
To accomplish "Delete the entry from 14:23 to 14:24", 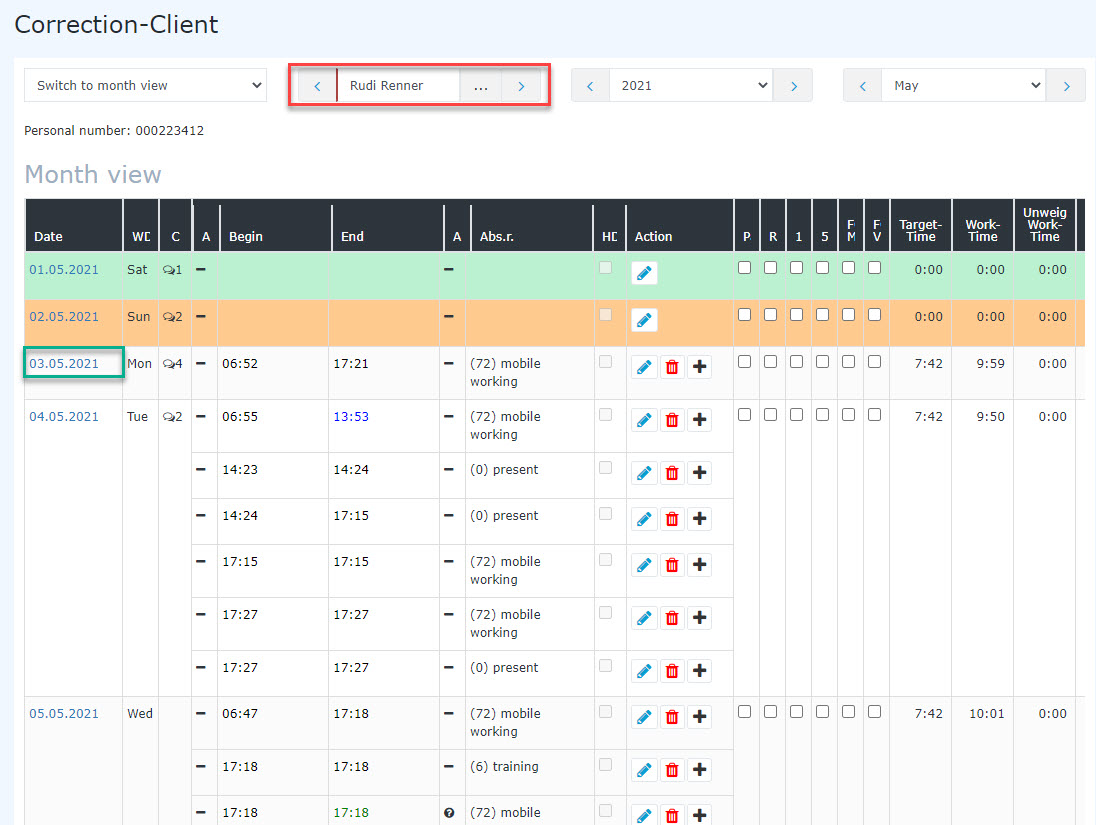I will coord(672,473).
